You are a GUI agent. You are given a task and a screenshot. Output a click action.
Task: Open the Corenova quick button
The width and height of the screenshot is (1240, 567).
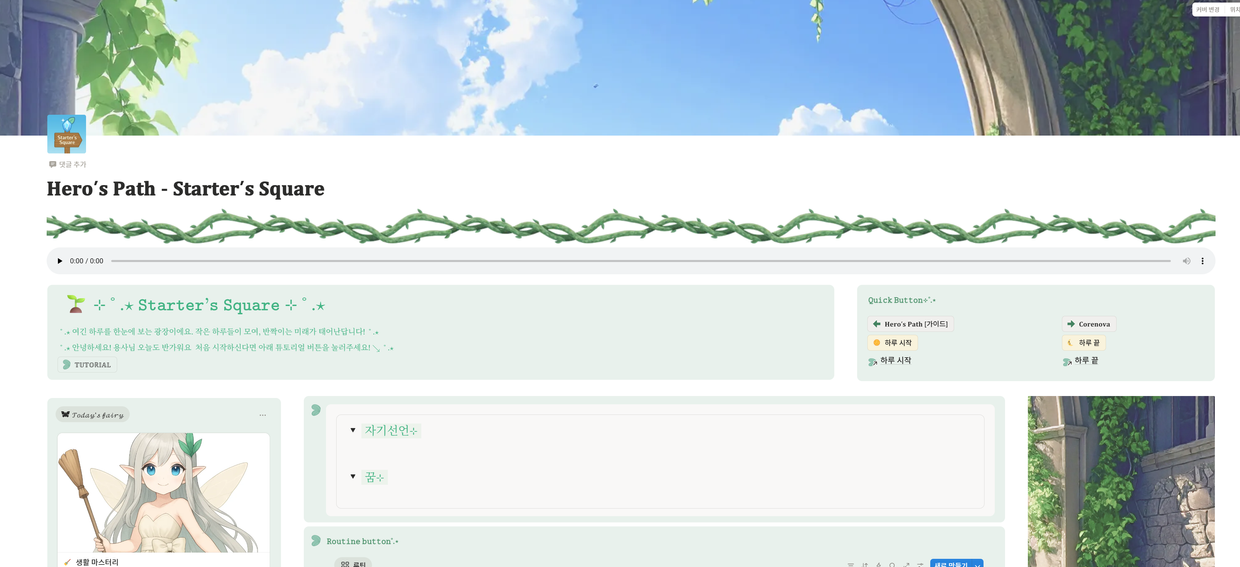click(x=1088, y=324)
